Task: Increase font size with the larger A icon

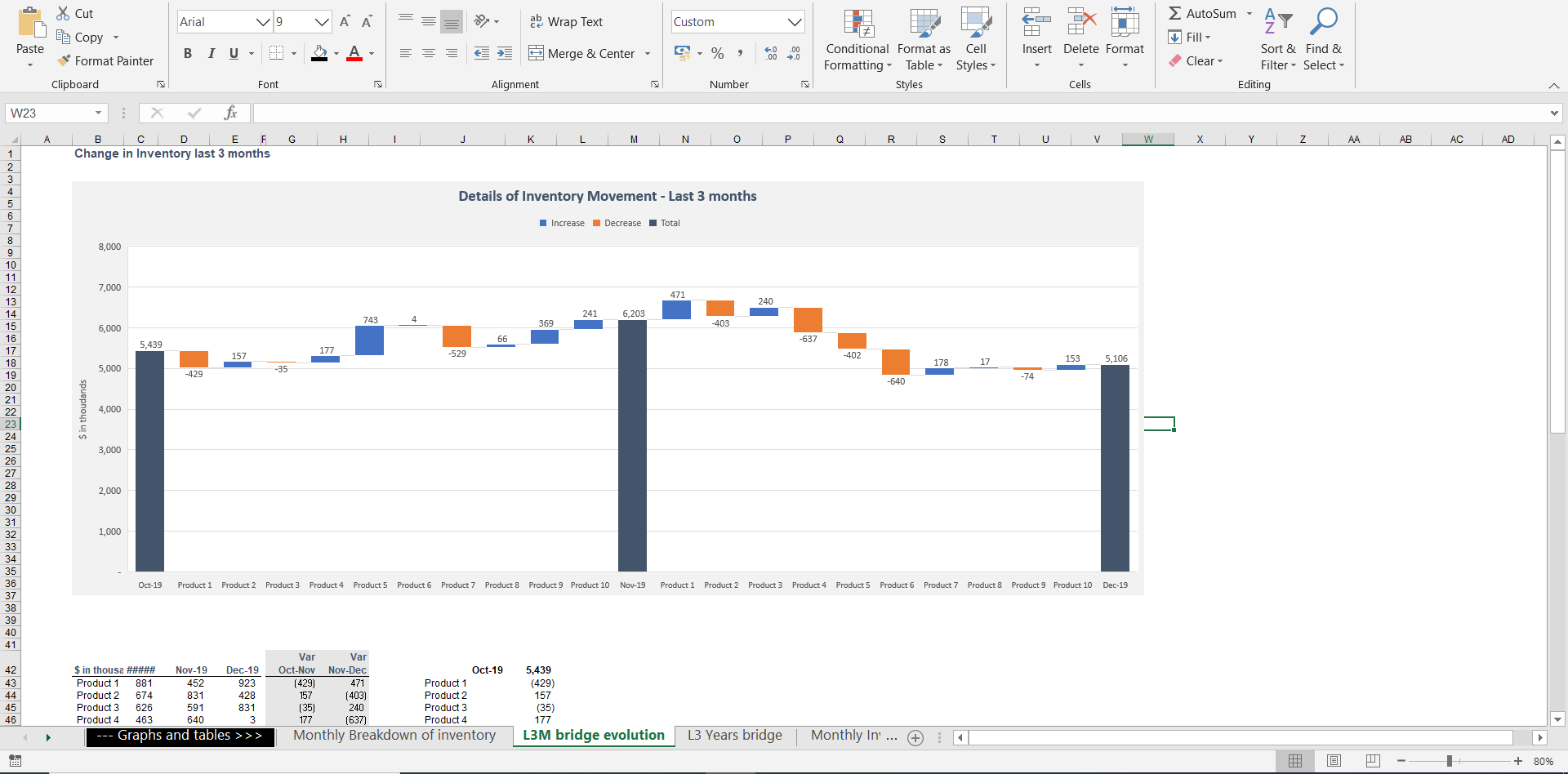Action: pyautogui.click(x=345, y=22)
